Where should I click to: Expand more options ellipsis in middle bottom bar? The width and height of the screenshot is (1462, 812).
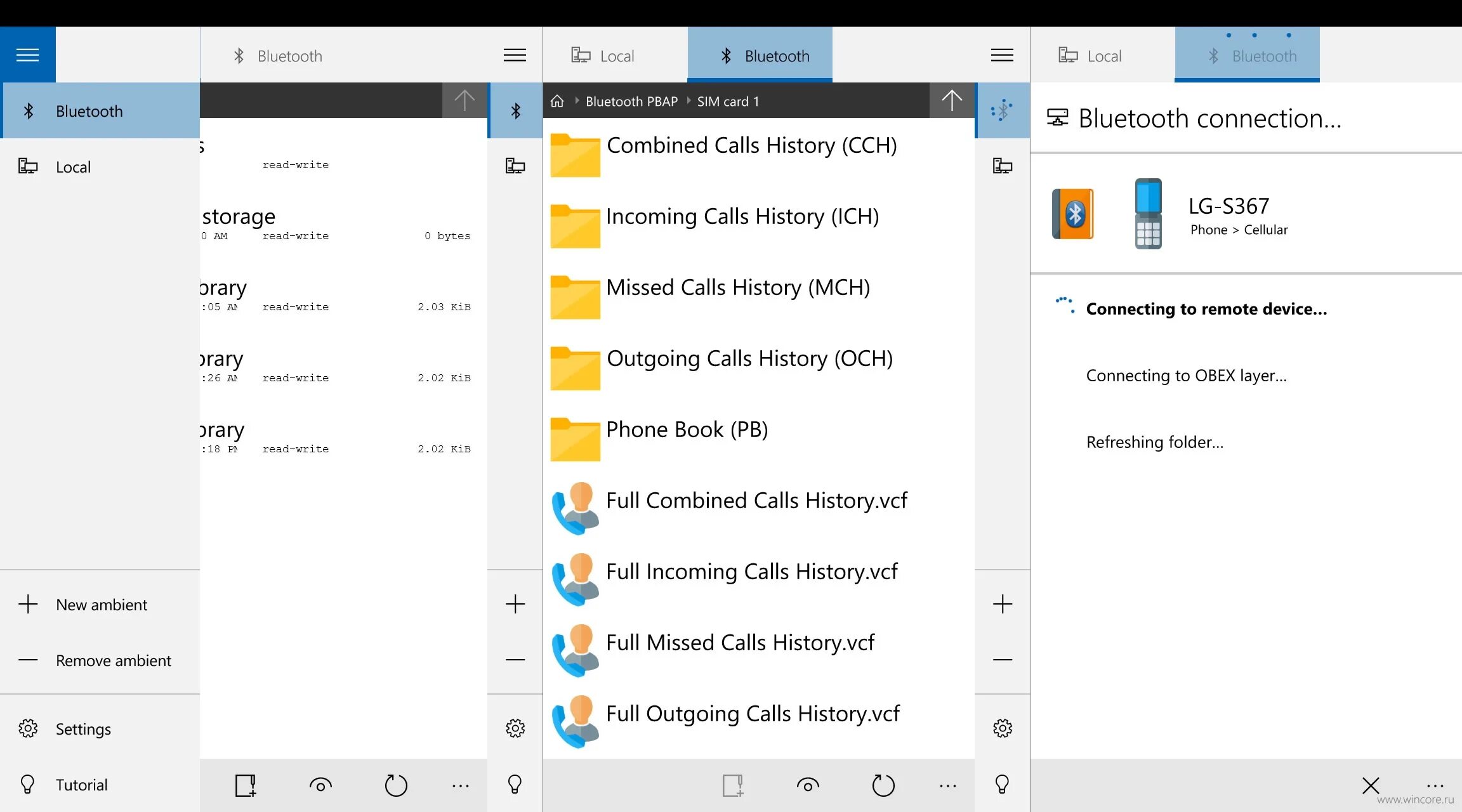[947, 786]
